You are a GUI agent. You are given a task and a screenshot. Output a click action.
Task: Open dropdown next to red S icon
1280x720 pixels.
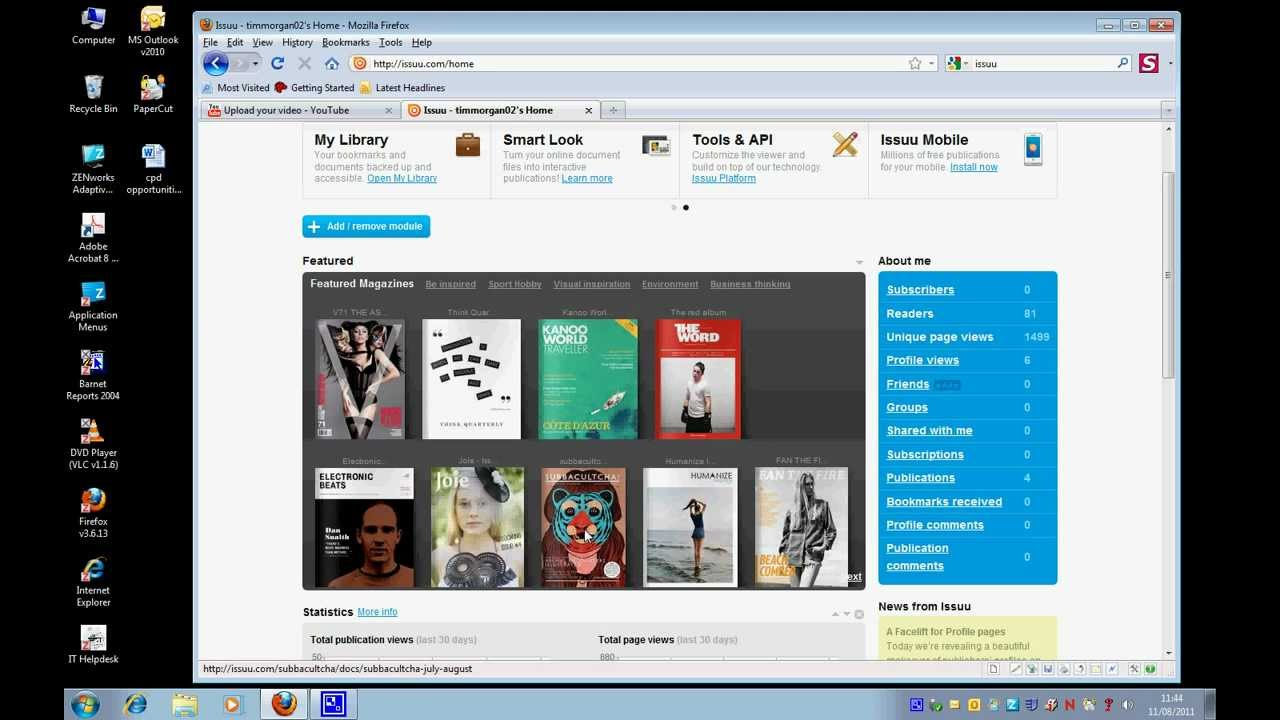tap(1171, 63)
